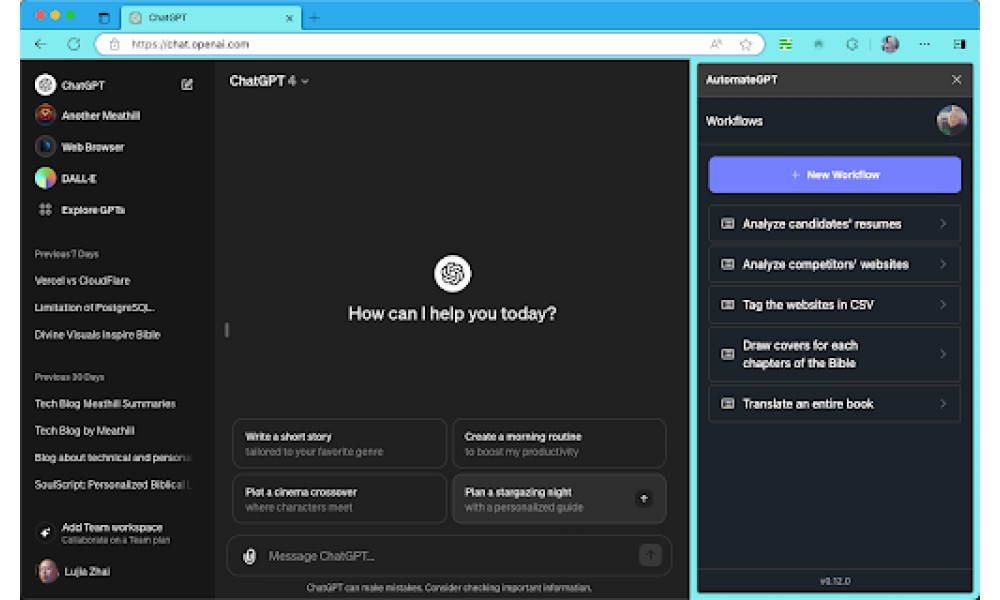Select the ChatGPT browser tab
This screenshot has height=600, width=1000.
pyautogui.click(x=210, y=18)
